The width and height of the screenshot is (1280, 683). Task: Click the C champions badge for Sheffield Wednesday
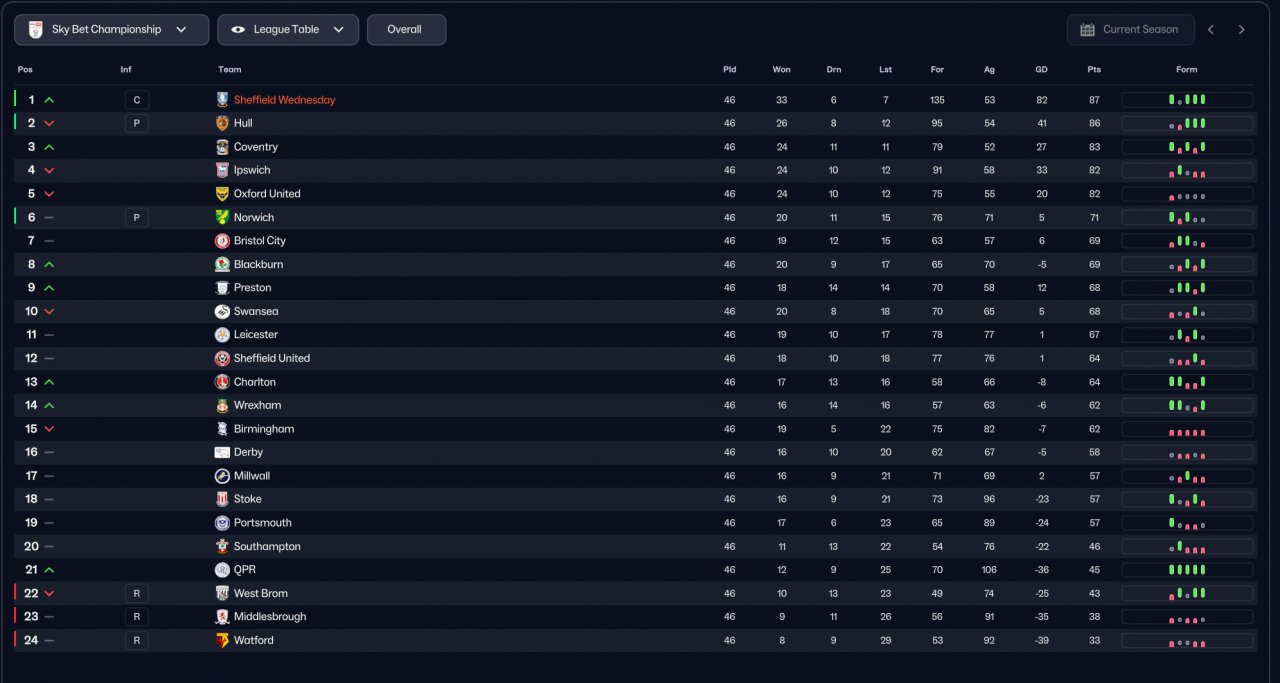pyautogui.click(x=137, y=100)
